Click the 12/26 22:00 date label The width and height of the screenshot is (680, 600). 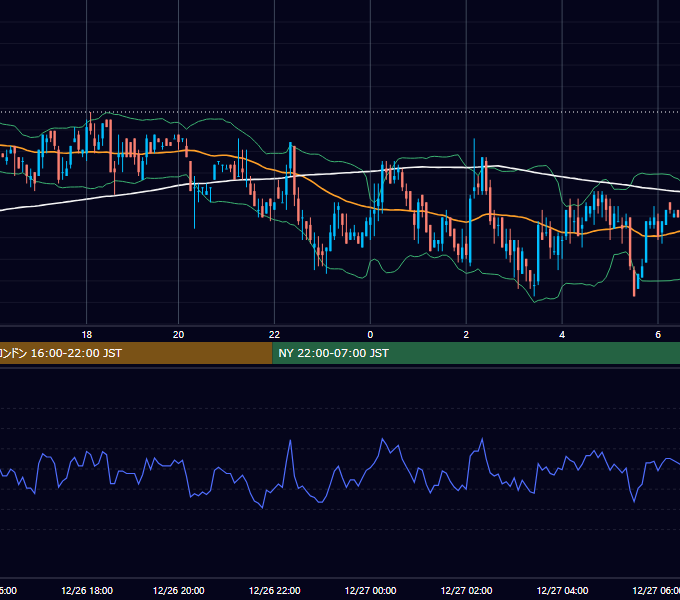pos(274,590)
